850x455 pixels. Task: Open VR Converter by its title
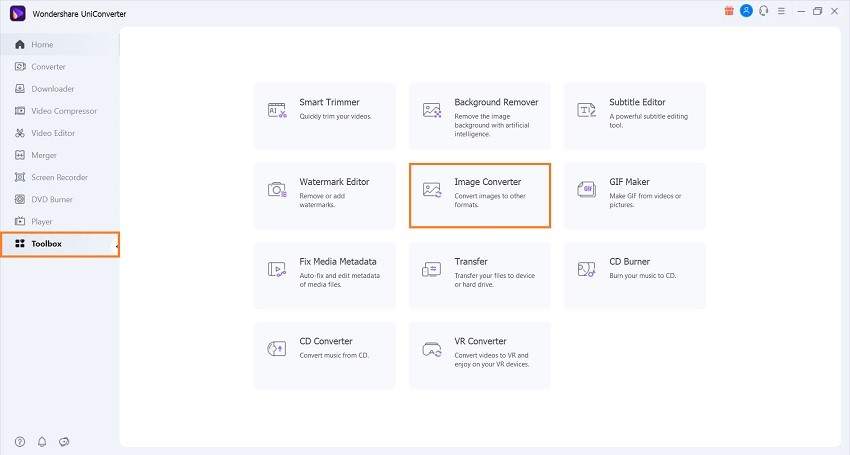click(480, 341)
